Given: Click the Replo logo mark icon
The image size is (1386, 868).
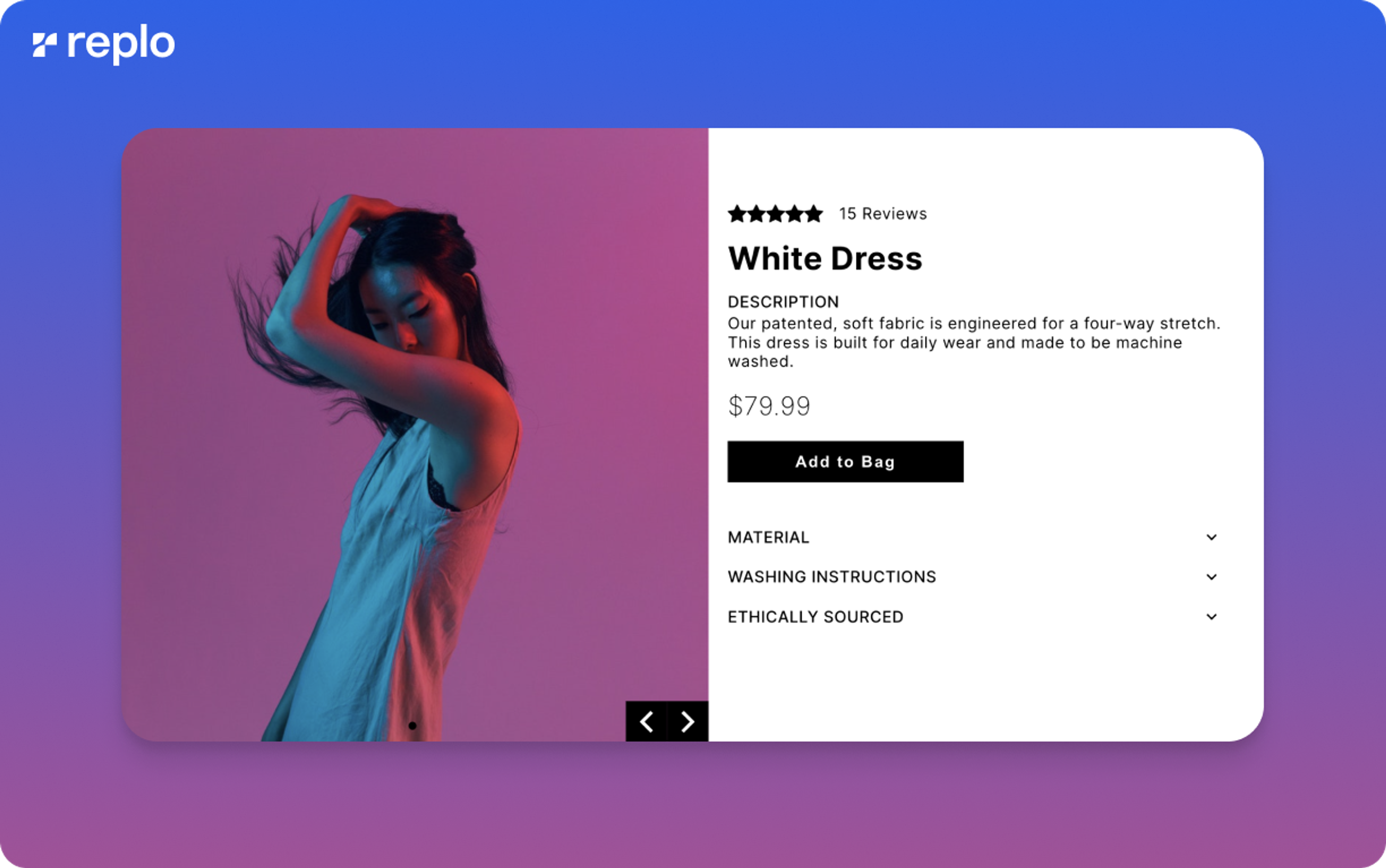Looking at the screenshot, I should [44, 45].
